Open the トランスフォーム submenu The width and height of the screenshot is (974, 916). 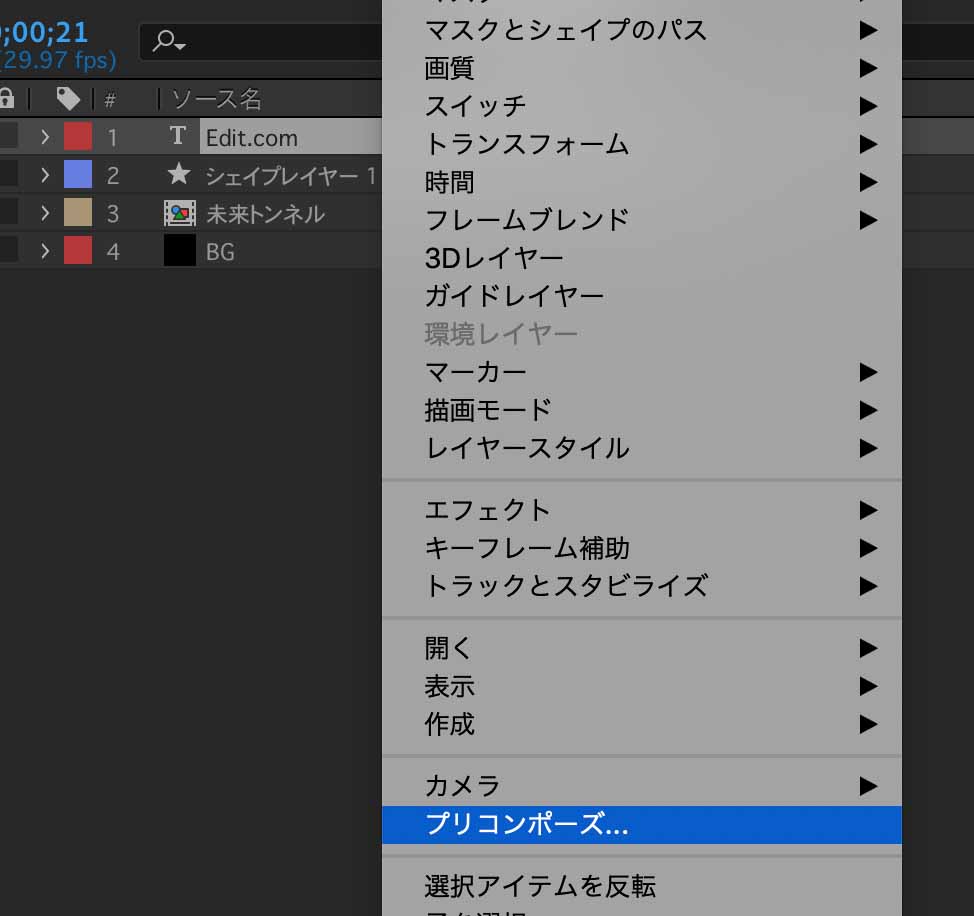642,144
